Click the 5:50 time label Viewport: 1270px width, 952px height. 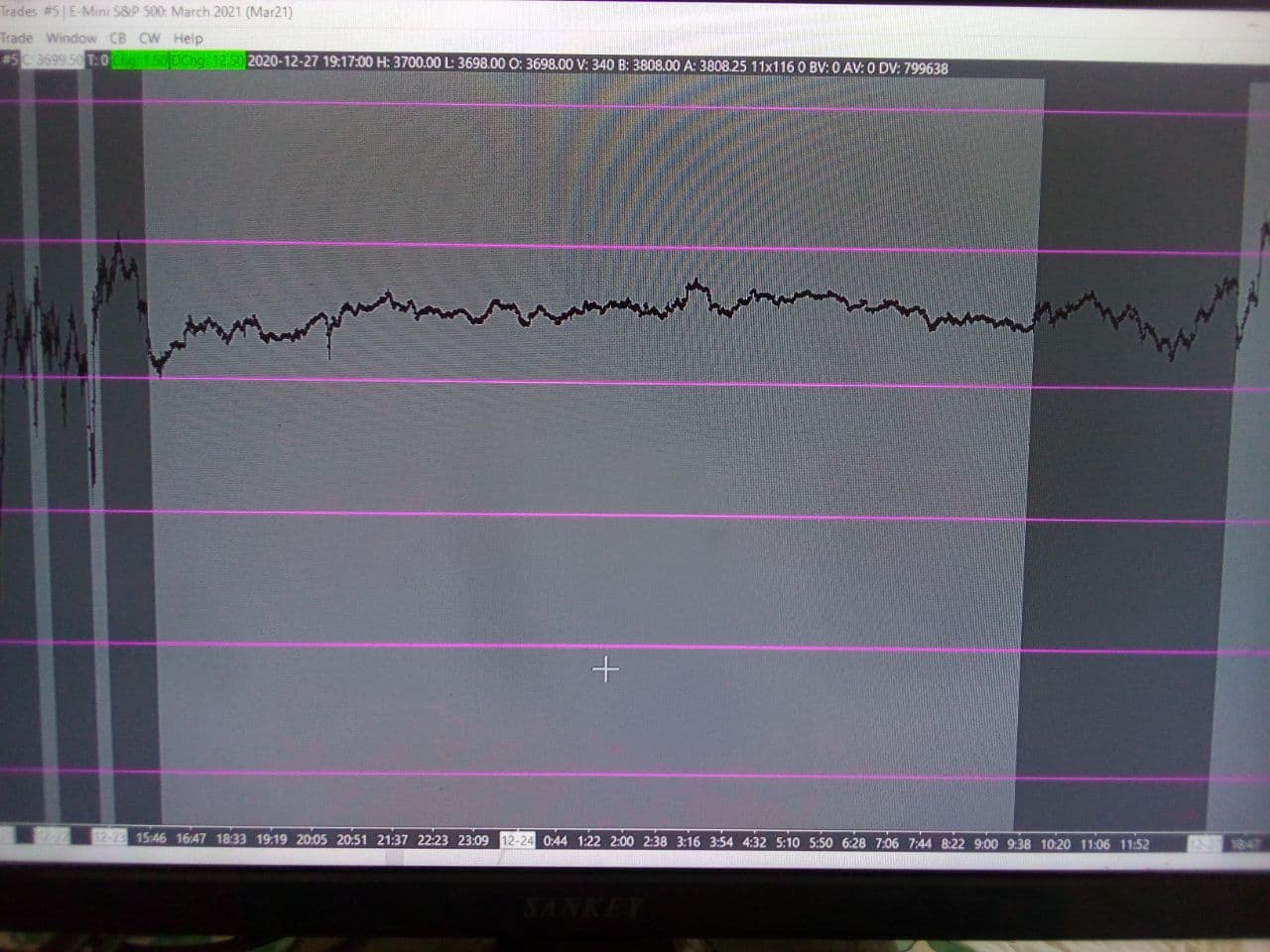(x=821, y=843)
